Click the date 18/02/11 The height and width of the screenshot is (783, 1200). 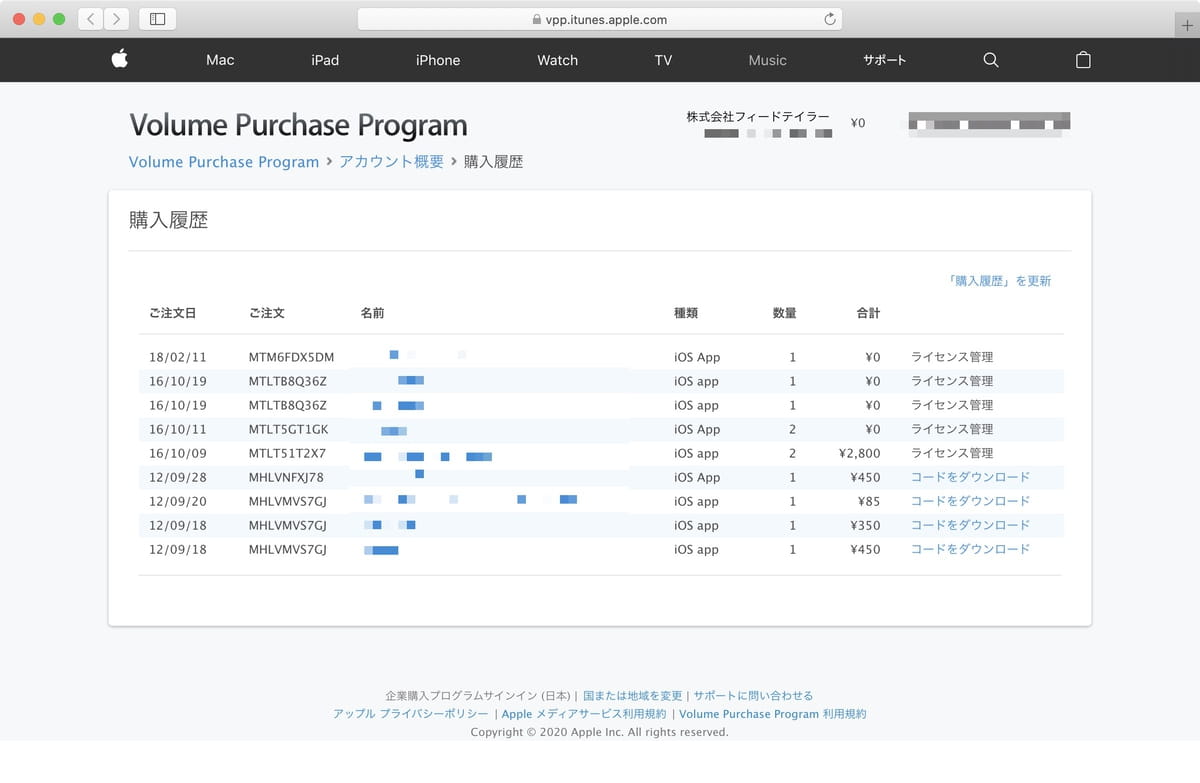(x=178, y=357)
